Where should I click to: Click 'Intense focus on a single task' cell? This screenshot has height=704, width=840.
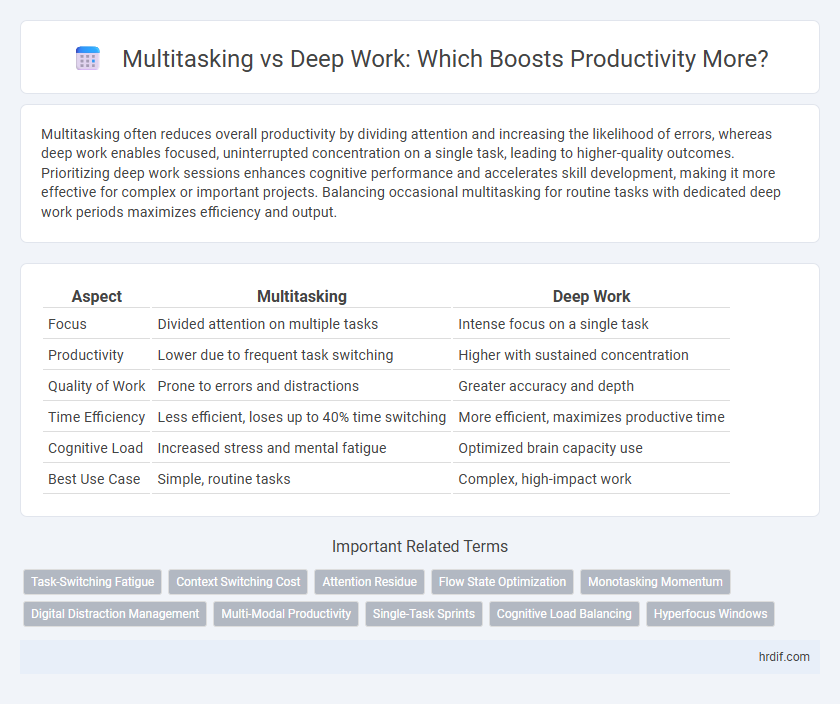coord(591,324)
